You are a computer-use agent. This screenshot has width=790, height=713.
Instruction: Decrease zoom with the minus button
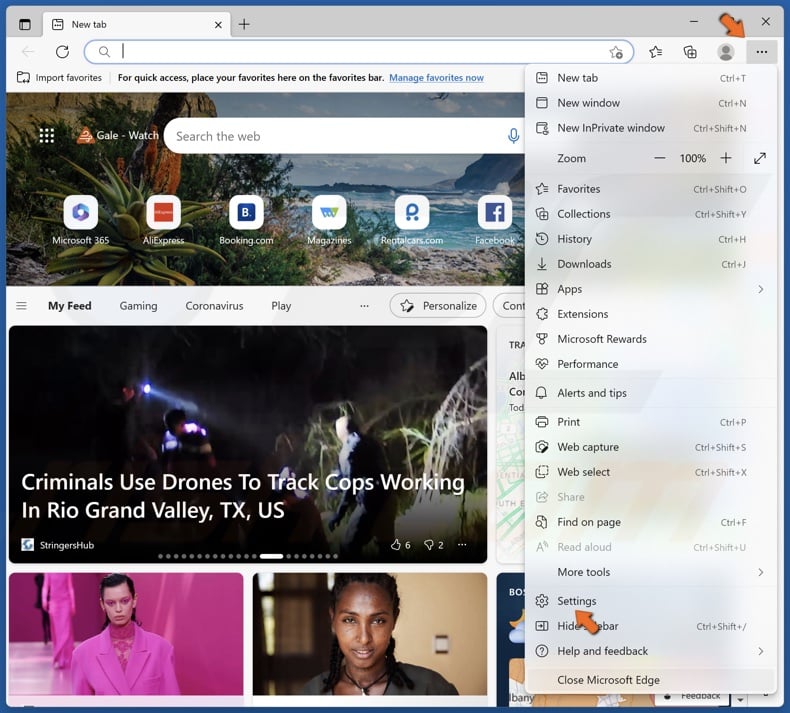(x=659, y=158)
